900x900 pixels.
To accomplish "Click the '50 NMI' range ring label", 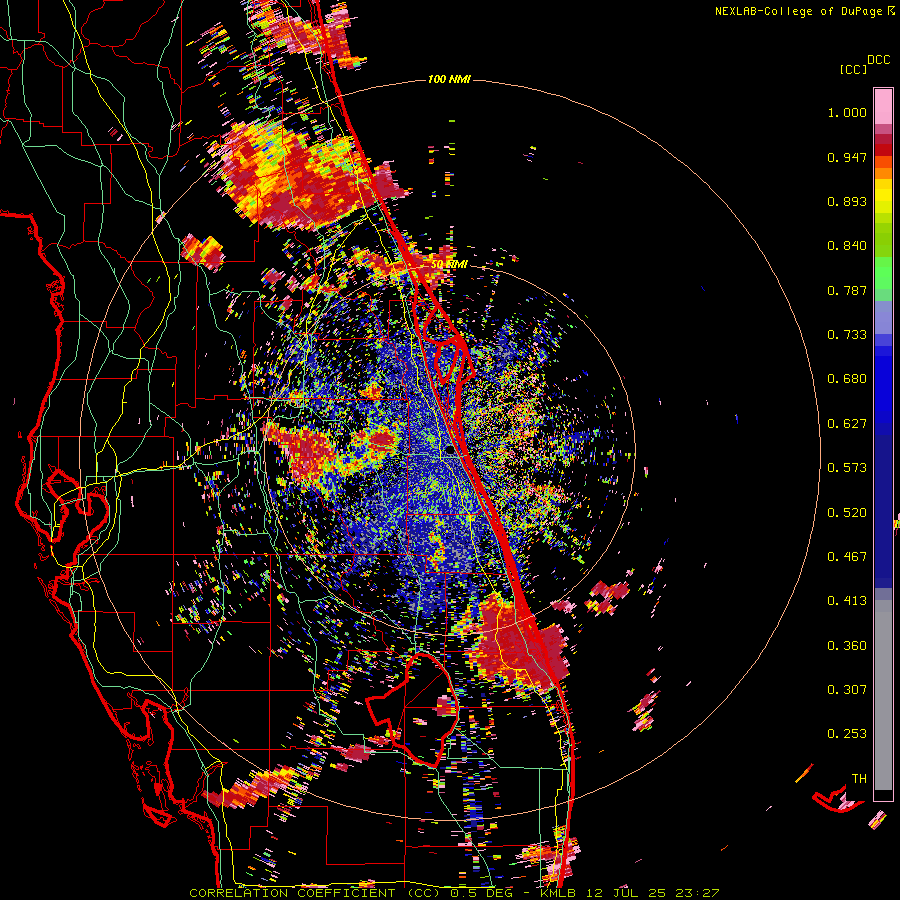I will (x=449, y=264).
